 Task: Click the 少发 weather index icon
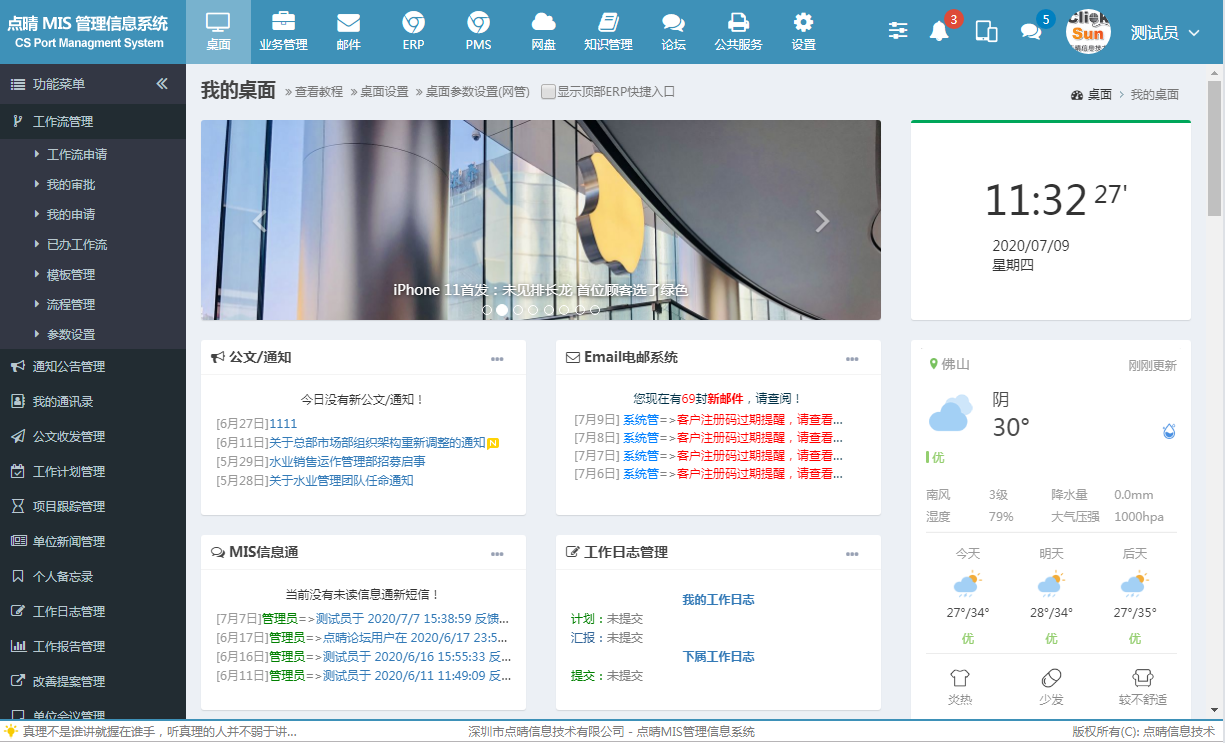[1051, 678]
